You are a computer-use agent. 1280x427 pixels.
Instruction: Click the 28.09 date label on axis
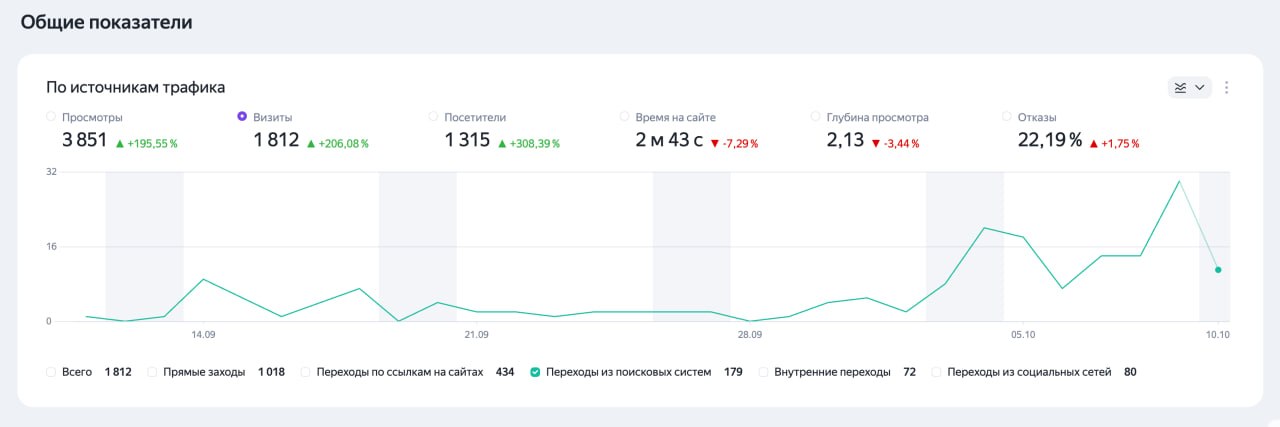point(749,334)
